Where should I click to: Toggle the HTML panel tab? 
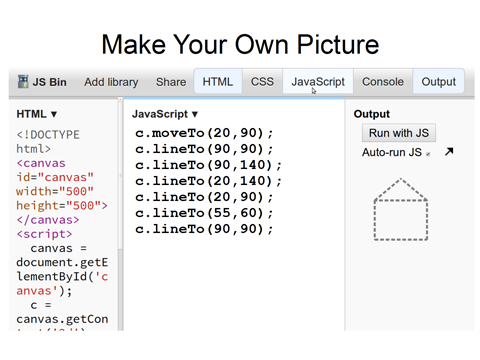point(218,81)
